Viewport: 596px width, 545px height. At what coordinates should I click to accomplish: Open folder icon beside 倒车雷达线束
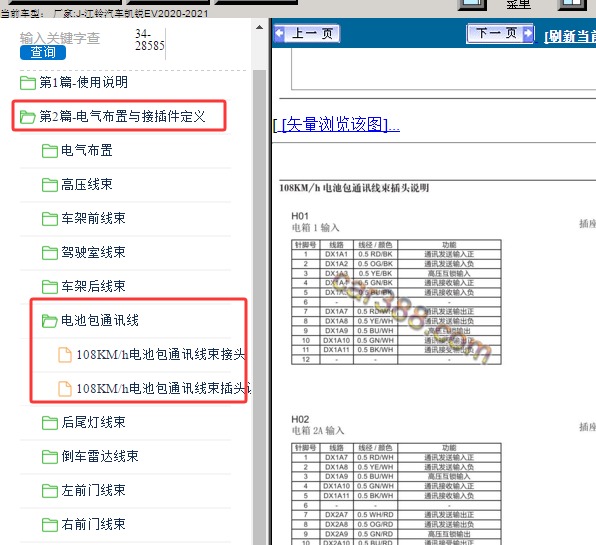coord(50,456)
